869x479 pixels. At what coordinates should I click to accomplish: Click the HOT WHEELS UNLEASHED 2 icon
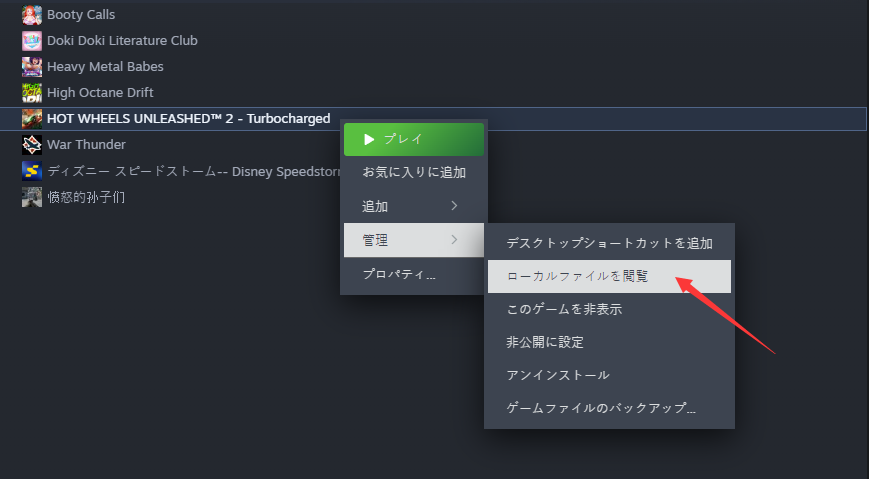[32, 119]
